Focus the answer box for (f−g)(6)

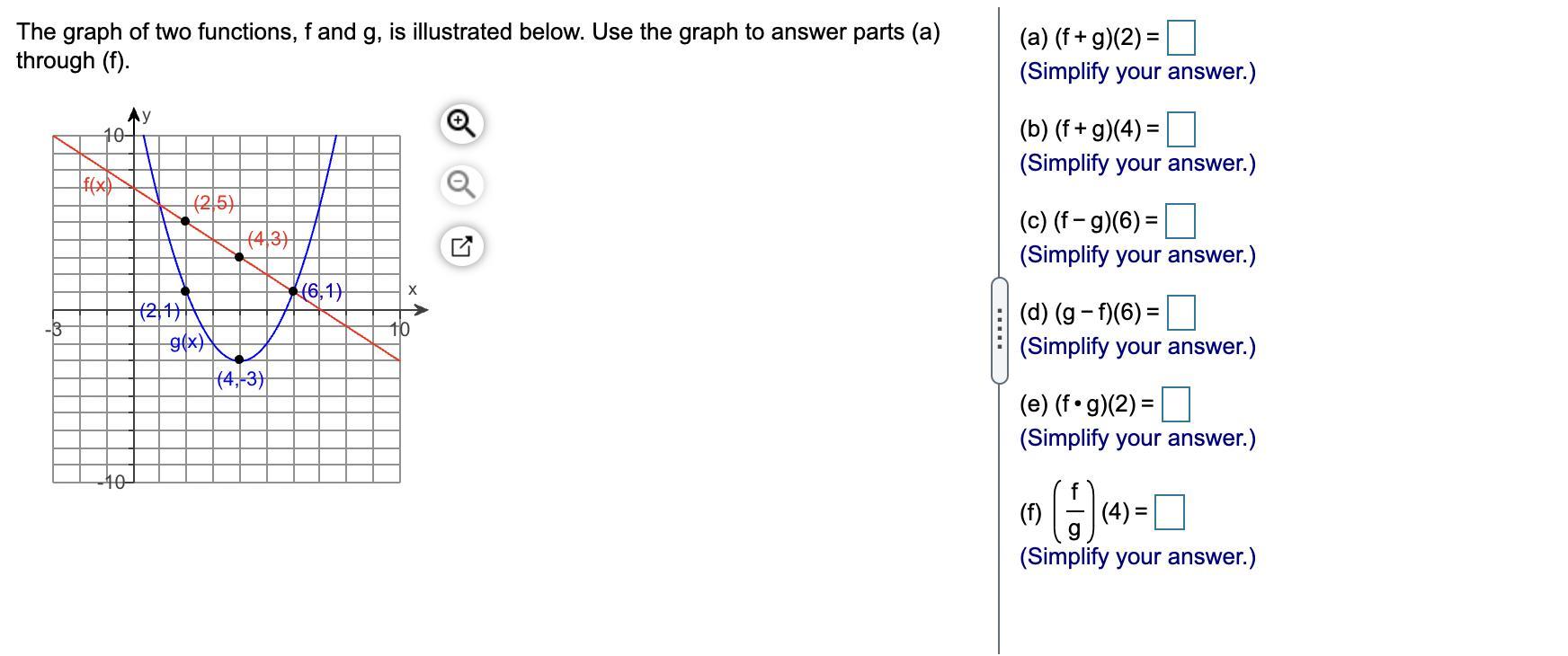tap(1180, 221)
